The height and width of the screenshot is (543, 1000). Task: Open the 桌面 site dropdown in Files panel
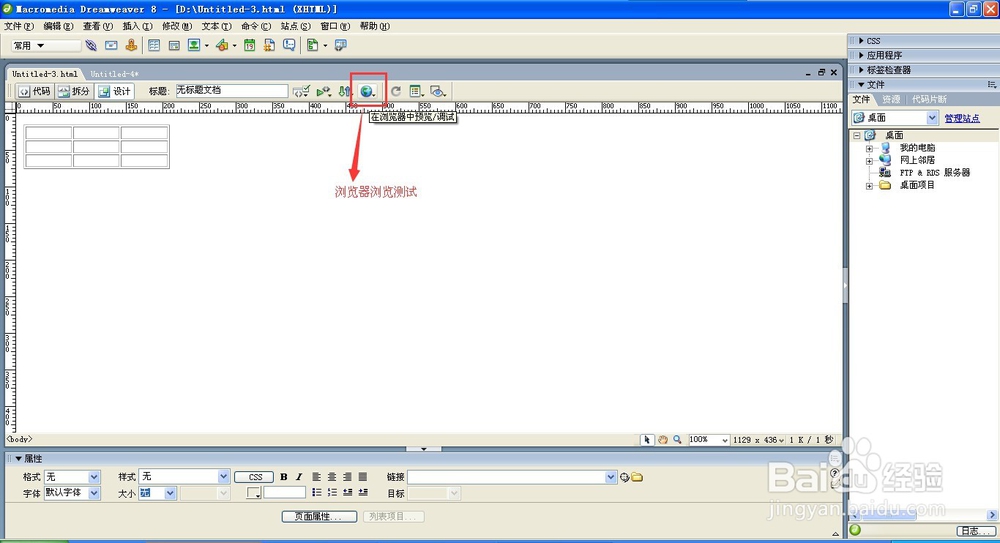[x=932, y=118]
